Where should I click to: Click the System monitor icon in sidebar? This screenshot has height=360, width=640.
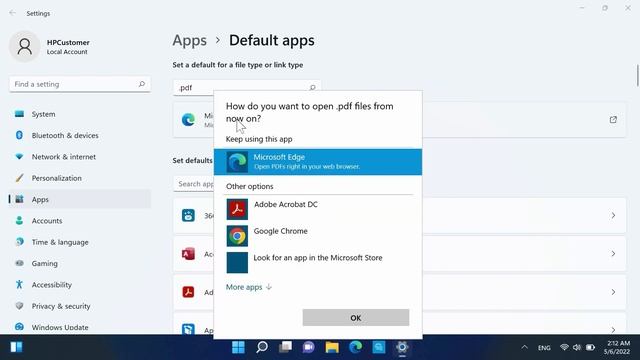point(19,114)
